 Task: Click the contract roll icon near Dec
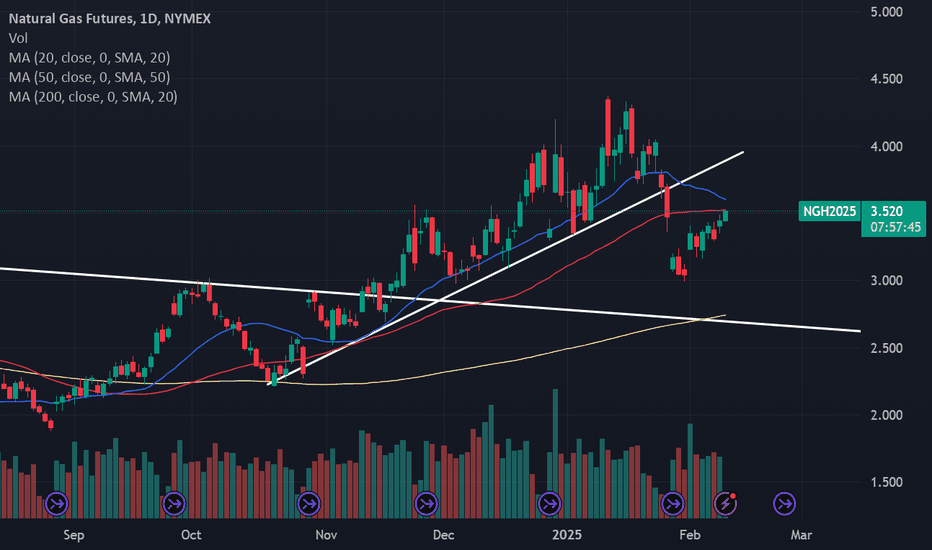coord(426,504)
